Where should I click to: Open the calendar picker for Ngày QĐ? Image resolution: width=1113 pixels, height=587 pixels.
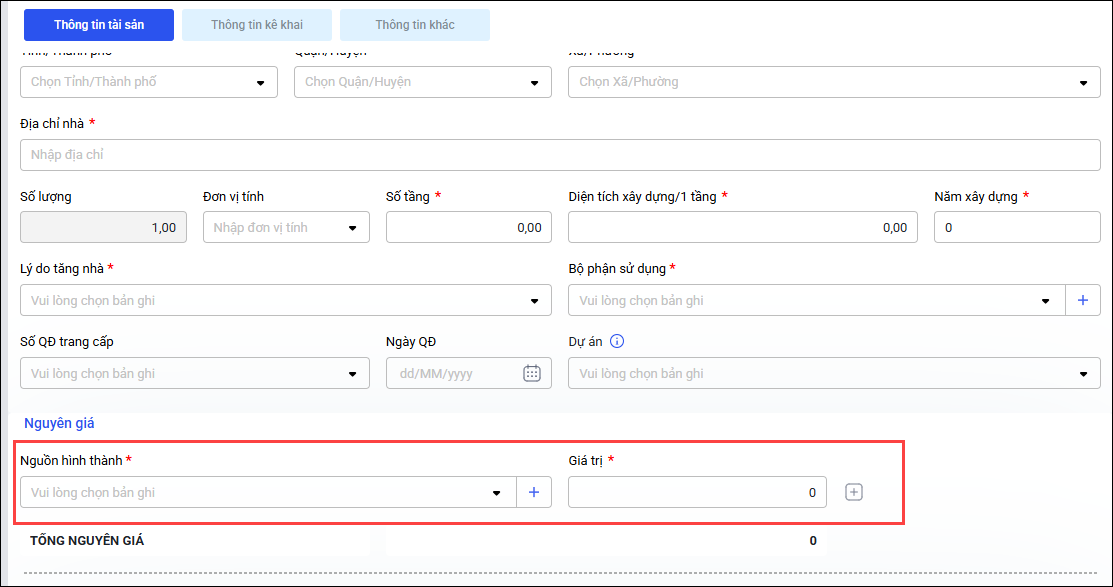tap(532, 373)
